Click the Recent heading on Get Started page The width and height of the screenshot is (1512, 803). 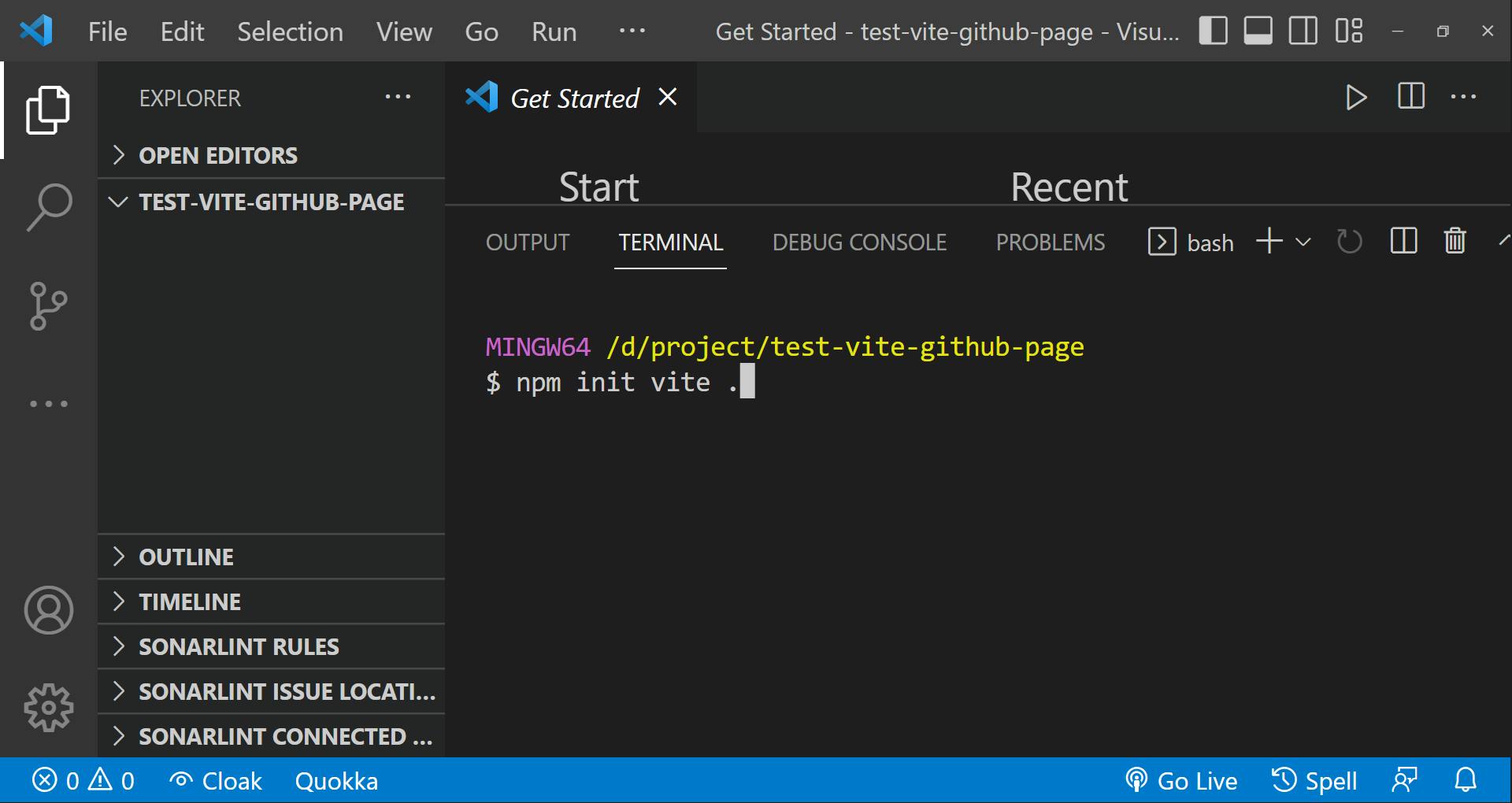coord(1069,187)
